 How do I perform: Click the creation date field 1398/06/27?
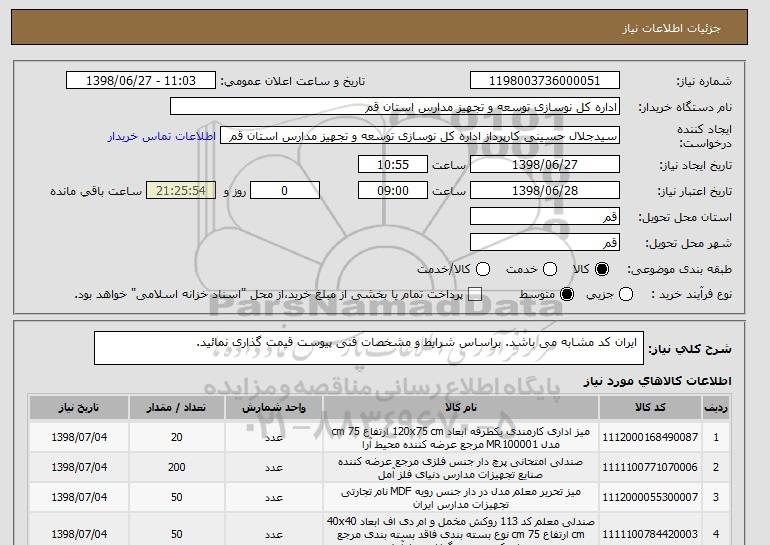pos(545,164)
